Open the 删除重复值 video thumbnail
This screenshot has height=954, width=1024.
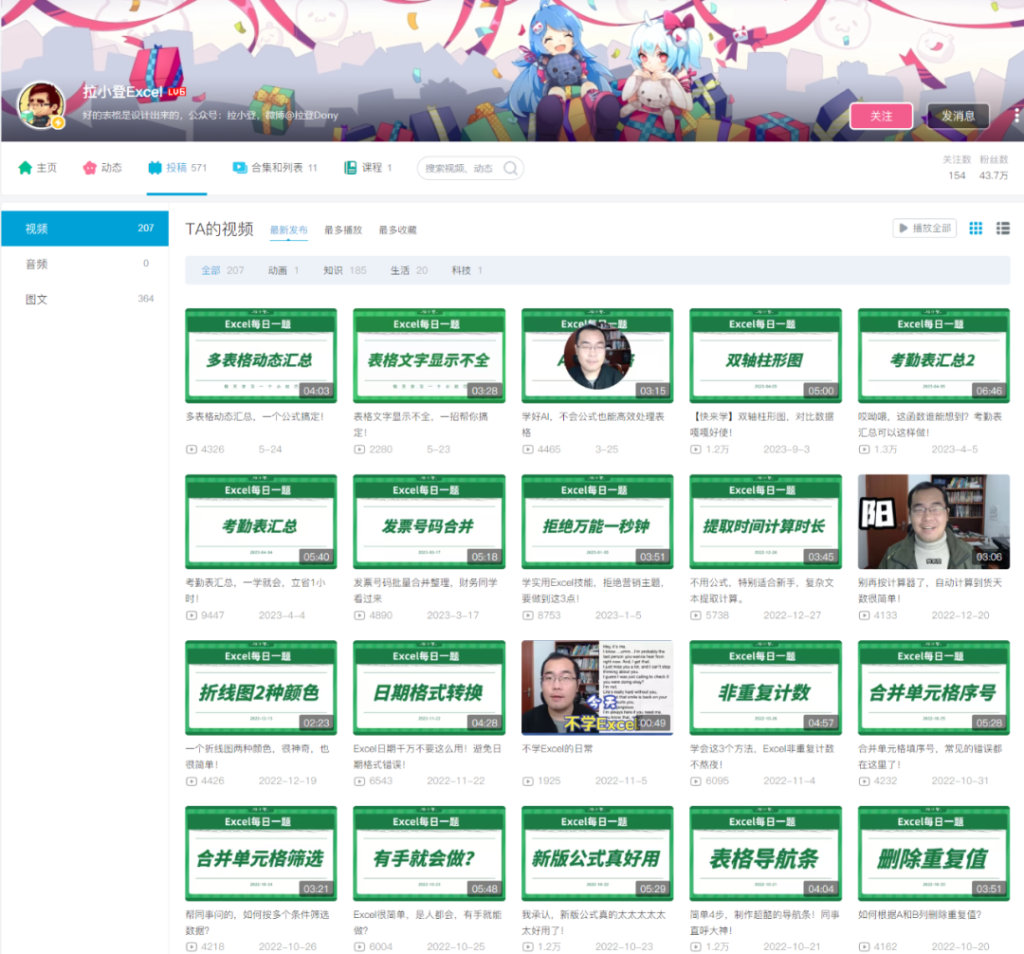pyautogui.click(x=934, y=853)
